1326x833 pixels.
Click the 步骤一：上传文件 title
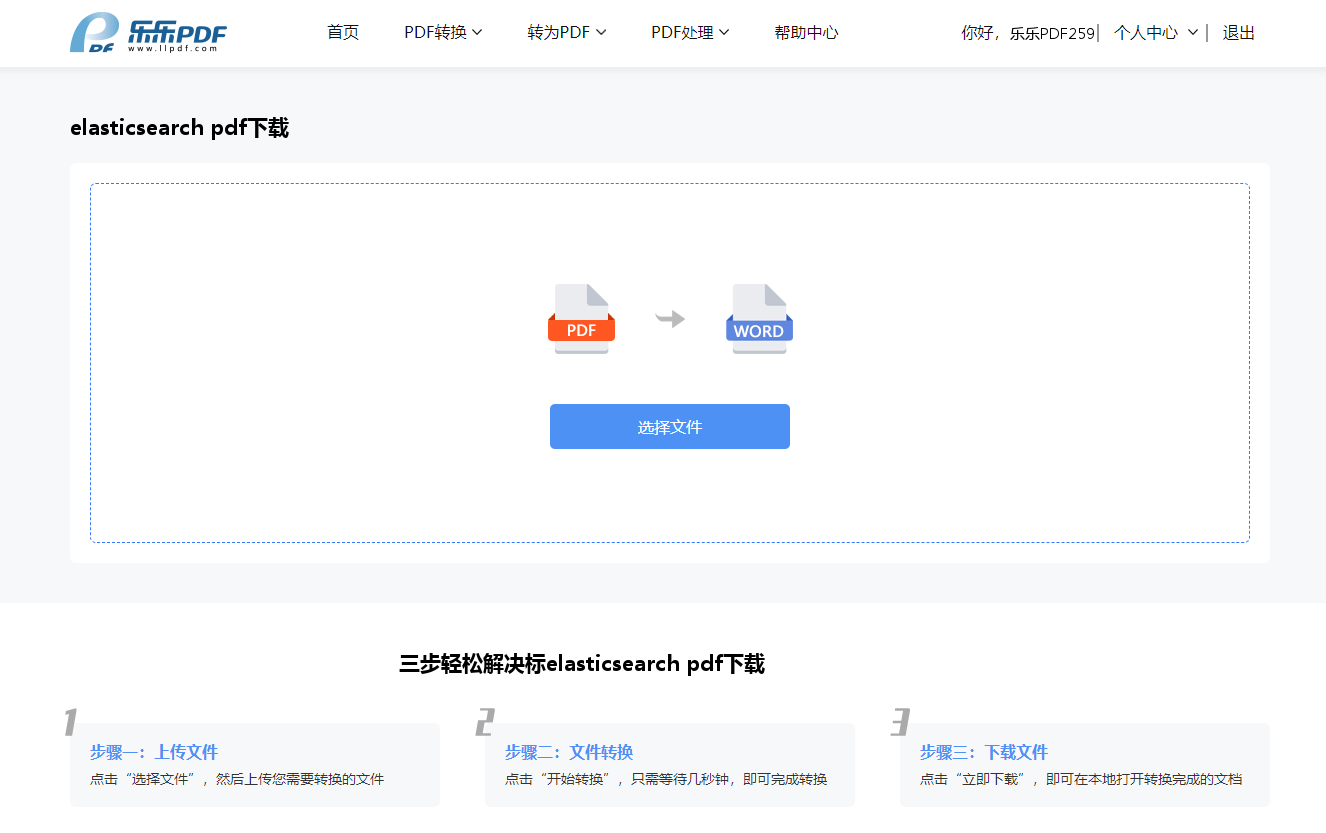point(154,752)
